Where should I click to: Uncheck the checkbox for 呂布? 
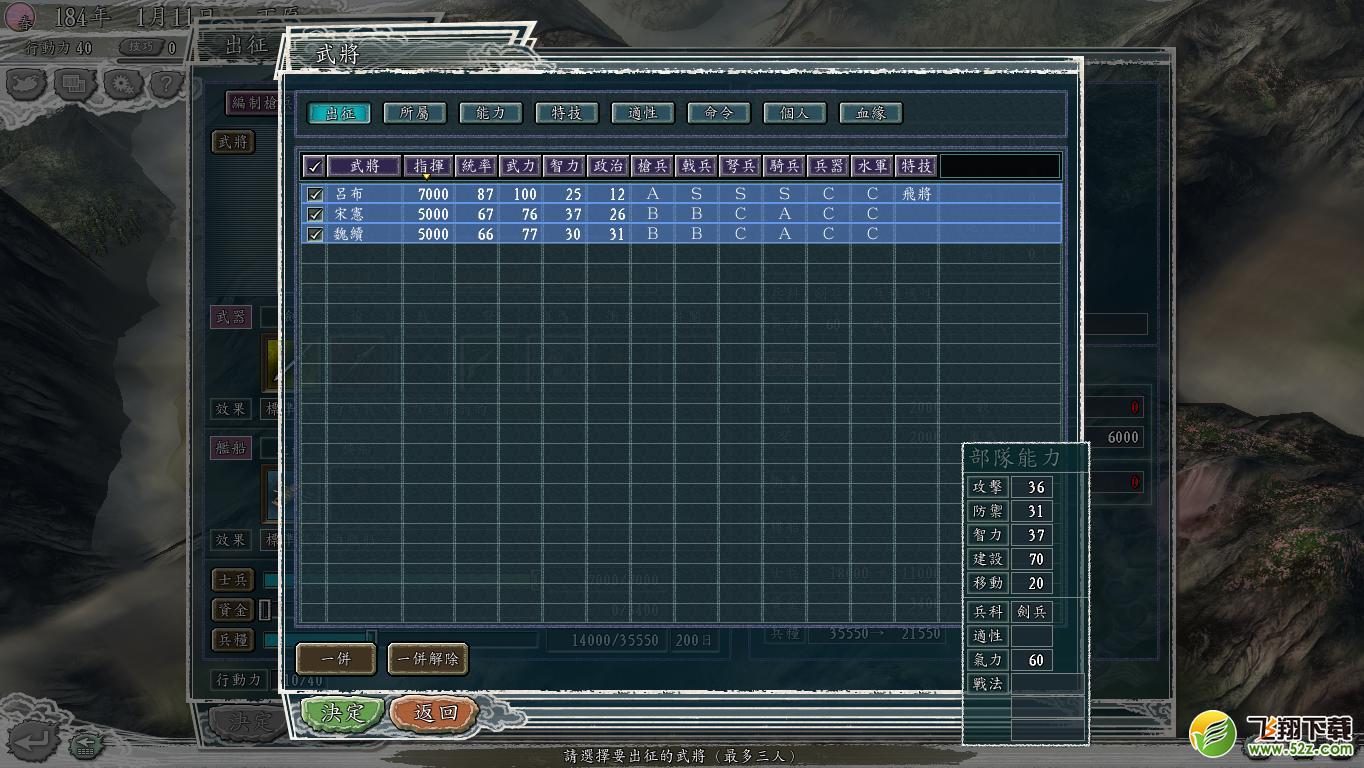(315, 194)
